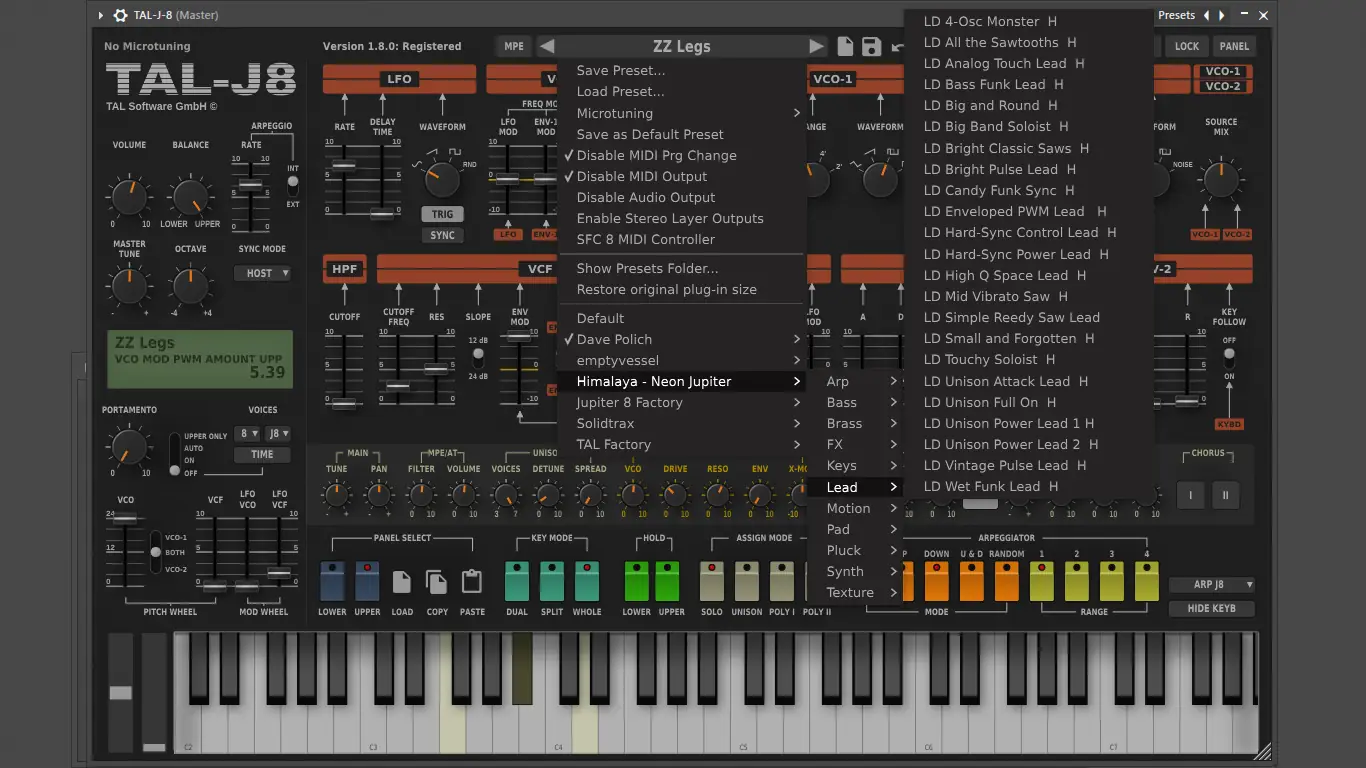Viewport: 1366px width, 768px height.
Task: Open the SYNC MODE HOST dropdown
Action: pos(263,272)
